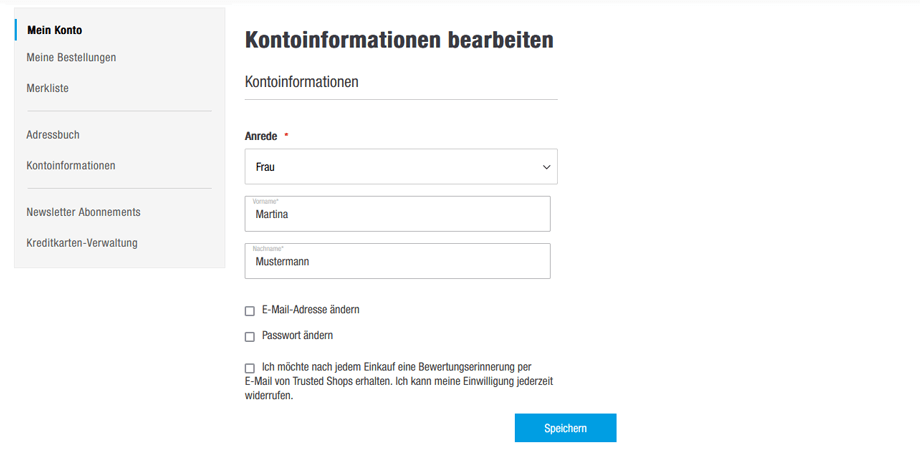
Task: Check the Trusted Shops Bewertungserinnerung checkbox
Action: pos(250,368)
